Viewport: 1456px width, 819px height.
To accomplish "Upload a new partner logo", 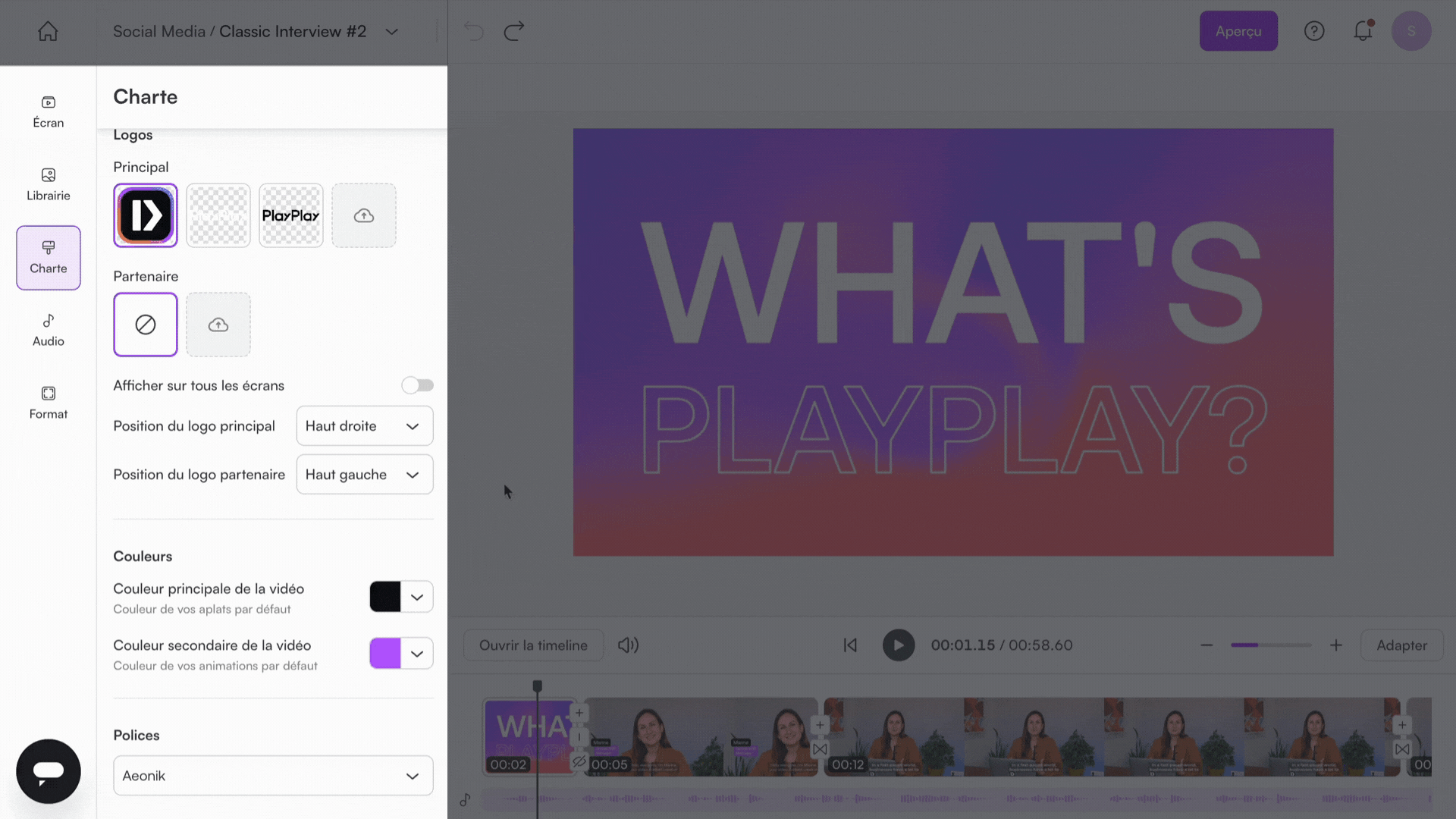I will click(218, 325).
